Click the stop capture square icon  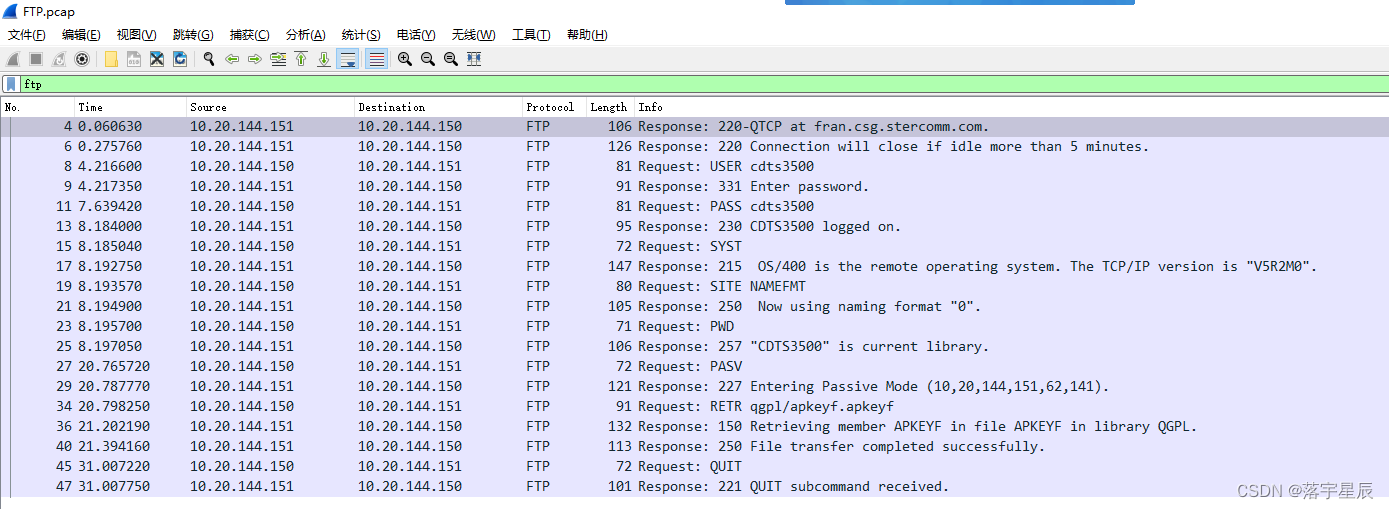coord(36,59)
